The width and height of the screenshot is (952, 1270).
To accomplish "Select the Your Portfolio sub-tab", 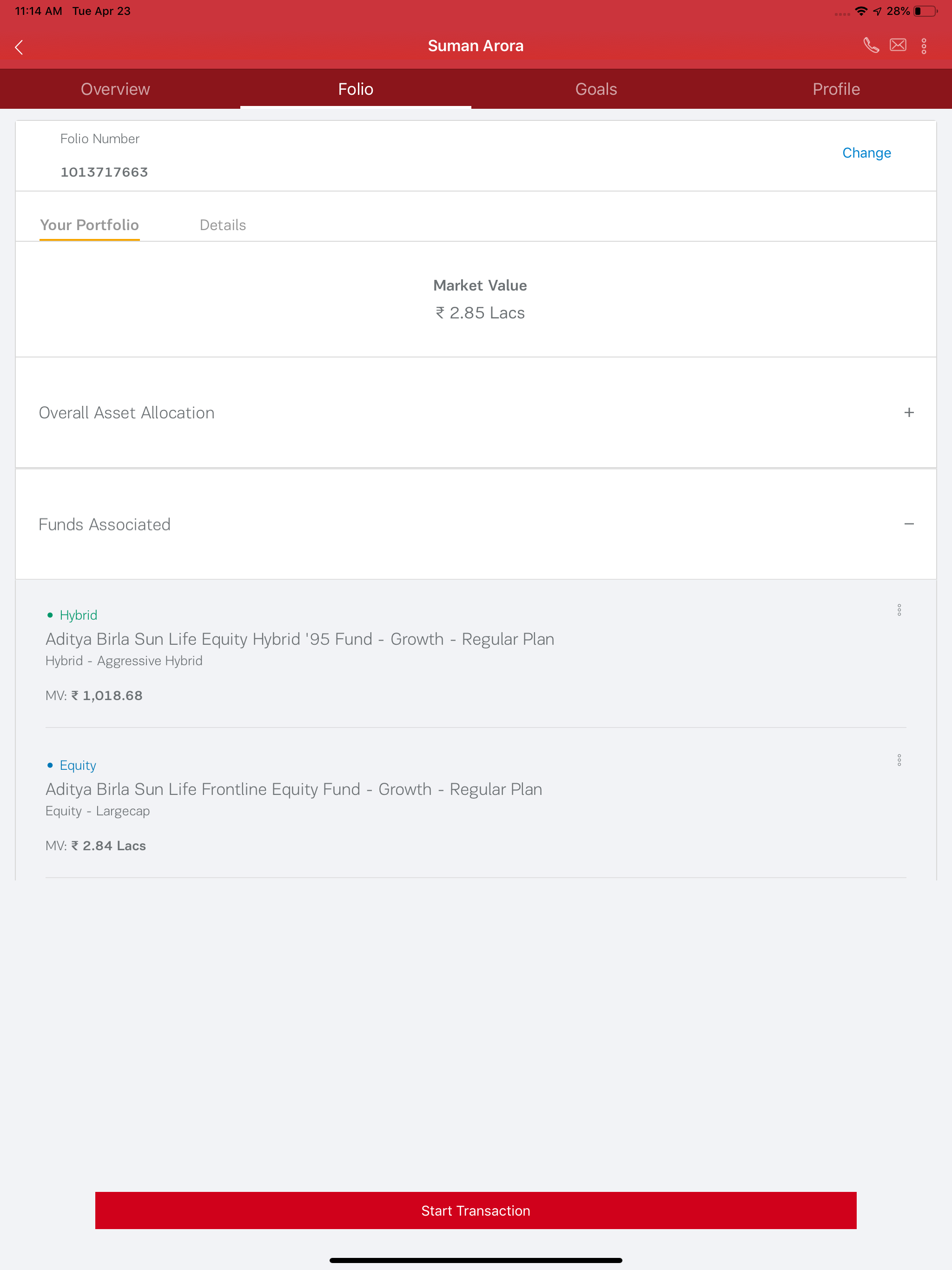I will [x=90, y=225].
